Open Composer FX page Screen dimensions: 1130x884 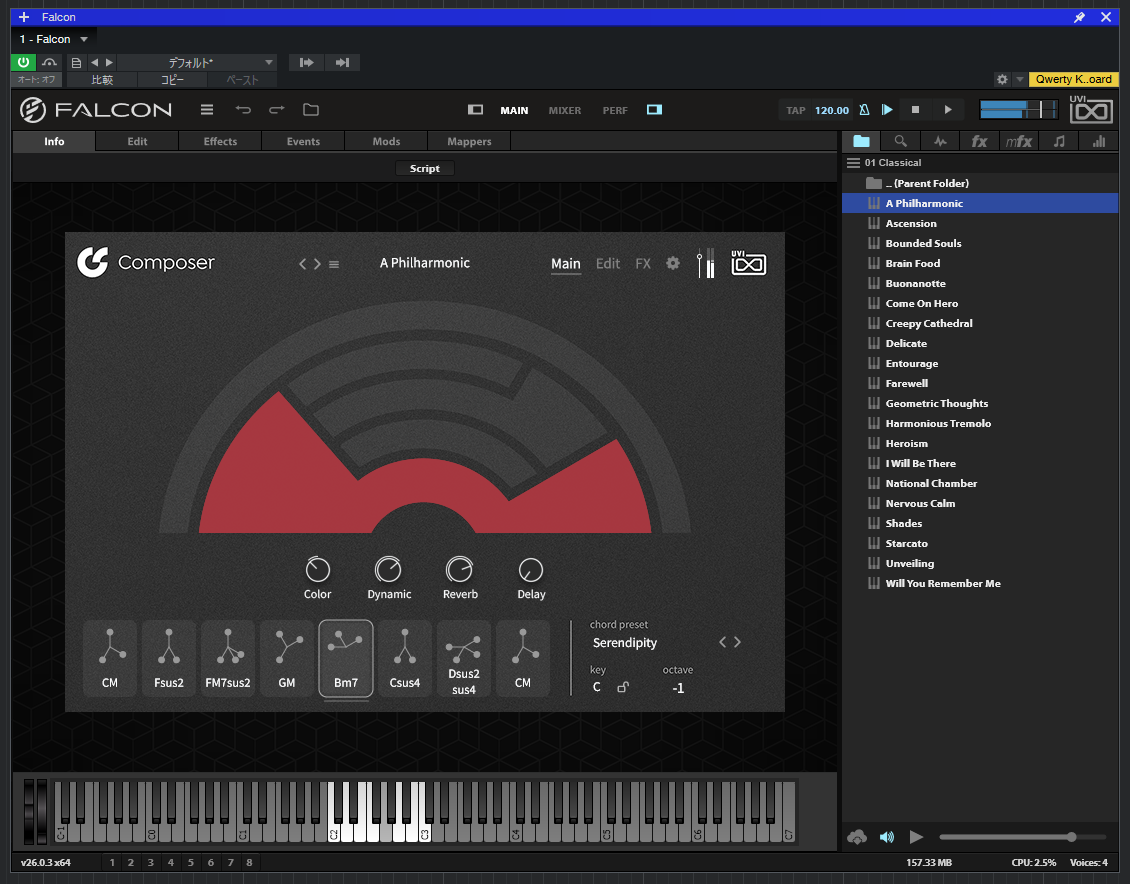(643, 264)
